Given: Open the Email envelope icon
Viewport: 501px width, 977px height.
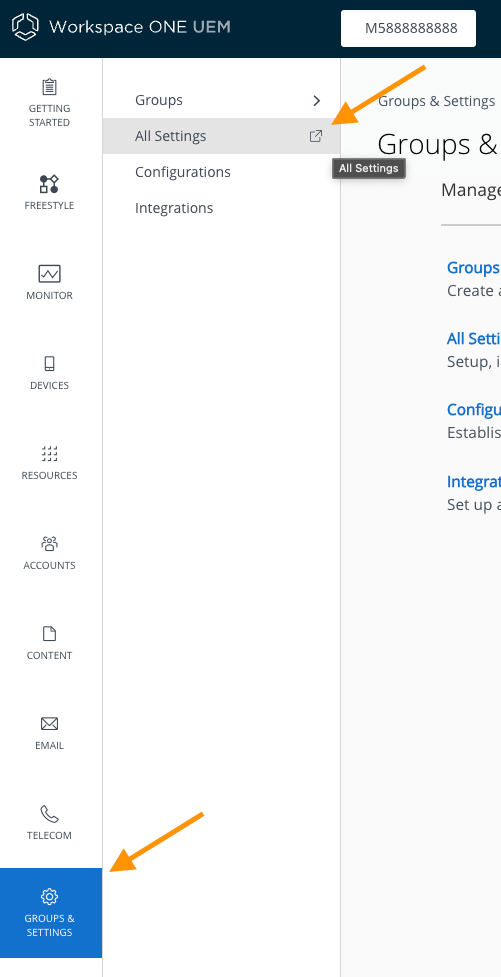Looking at the screenshot, I should [49, 724].
